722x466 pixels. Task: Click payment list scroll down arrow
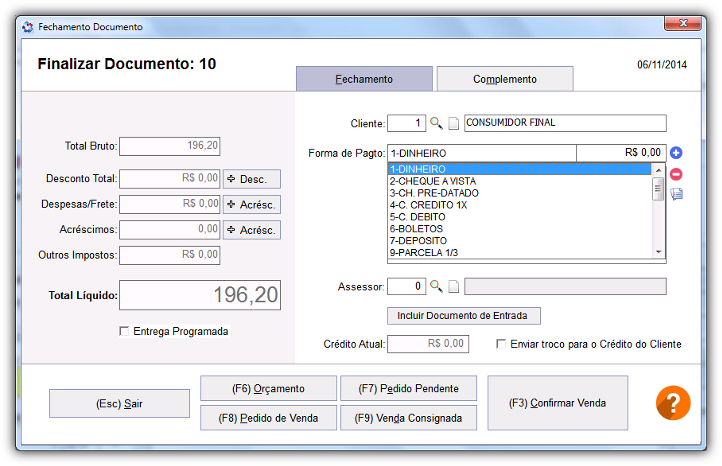658,252
